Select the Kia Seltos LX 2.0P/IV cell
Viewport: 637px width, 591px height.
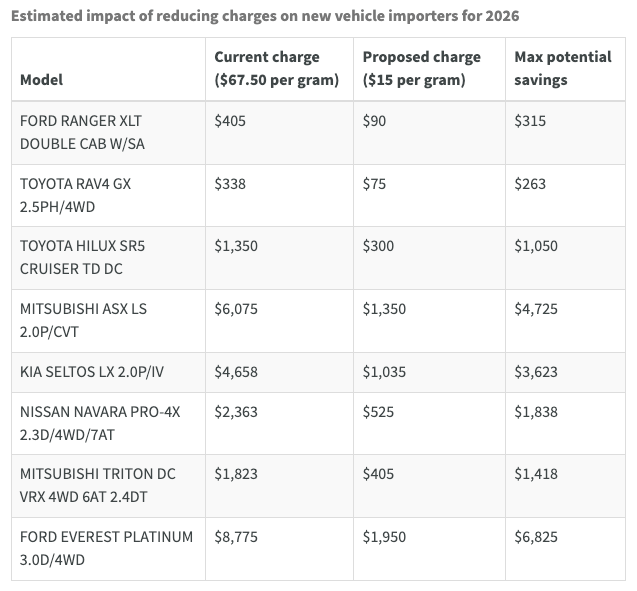coord(91,372)
